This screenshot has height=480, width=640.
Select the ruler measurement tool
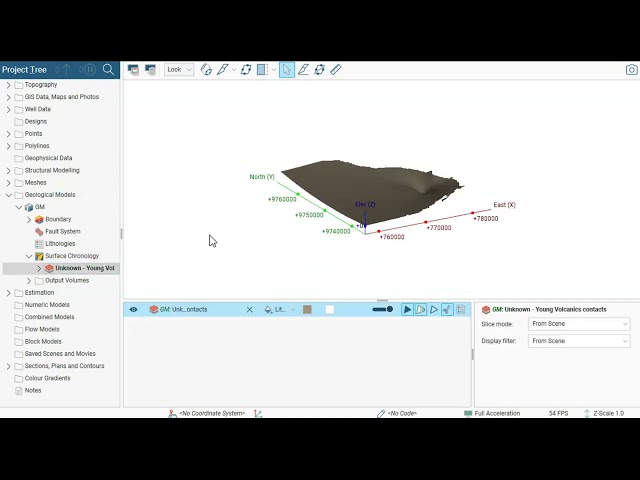pos(336,70)
